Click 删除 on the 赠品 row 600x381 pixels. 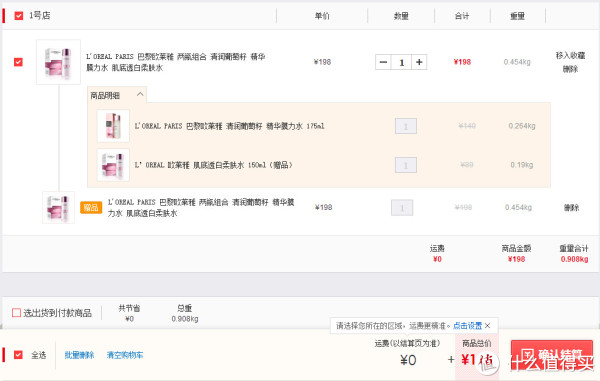tap(571, 207)
